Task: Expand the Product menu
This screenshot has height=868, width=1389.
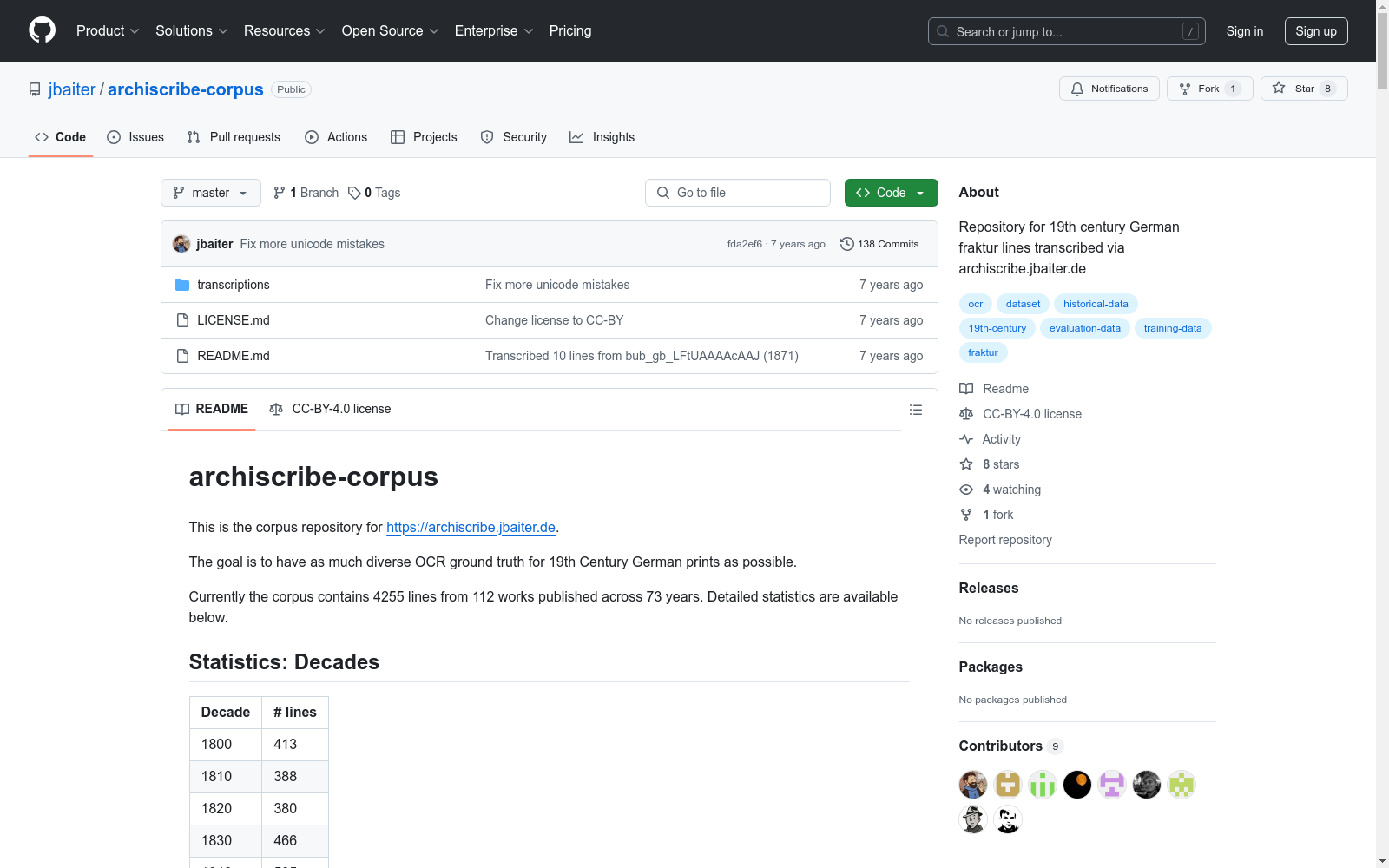Action: click(x=108, y=31)
